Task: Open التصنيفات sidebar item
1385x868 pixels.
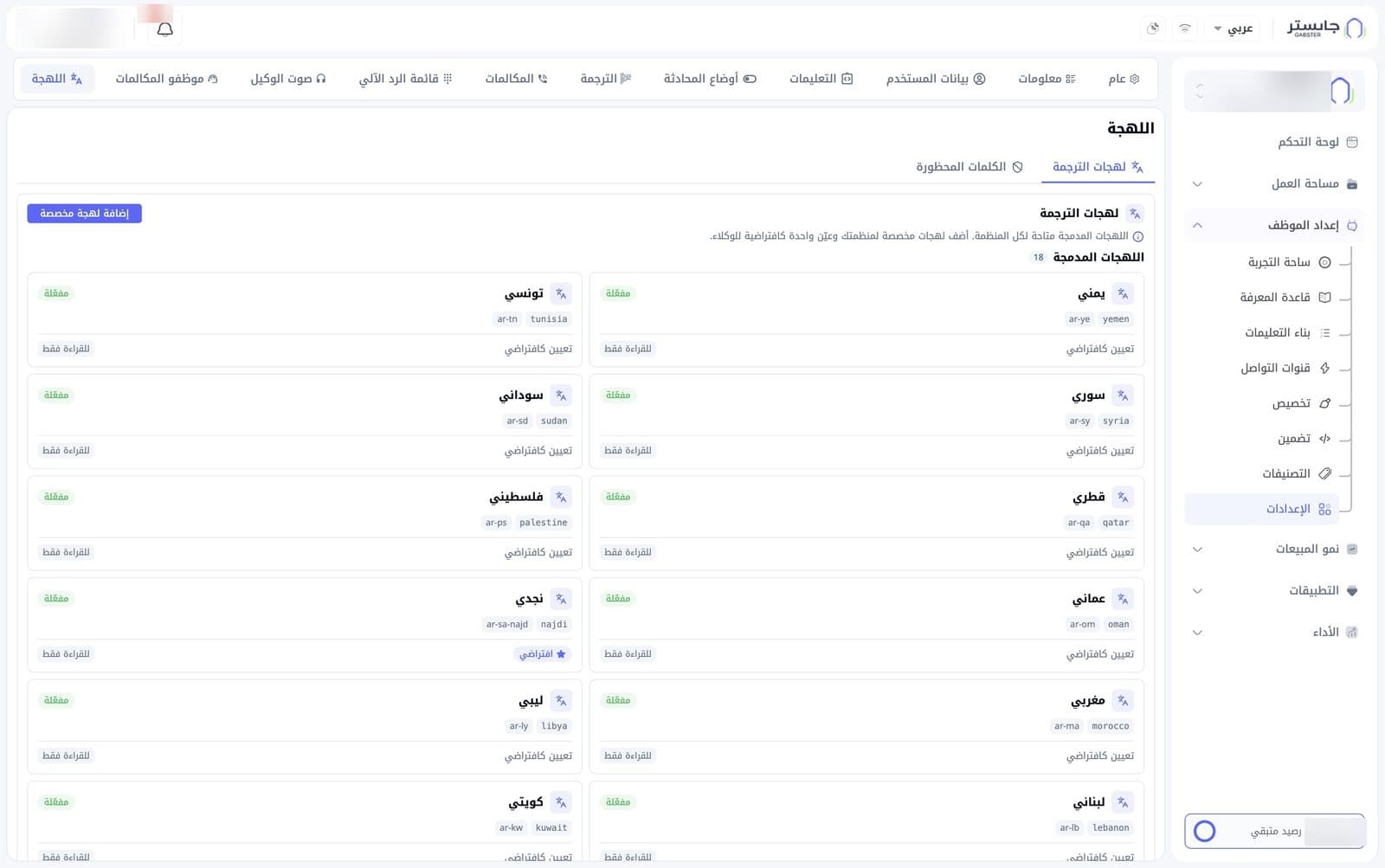Action: click(x=1297, y=473)
